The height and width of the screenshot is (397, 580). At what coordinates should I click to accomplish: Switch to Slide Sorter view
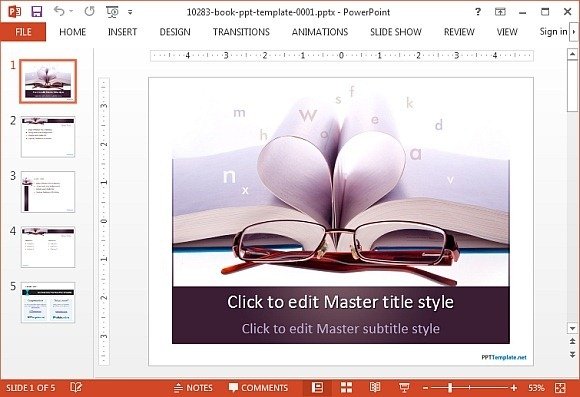346,387
